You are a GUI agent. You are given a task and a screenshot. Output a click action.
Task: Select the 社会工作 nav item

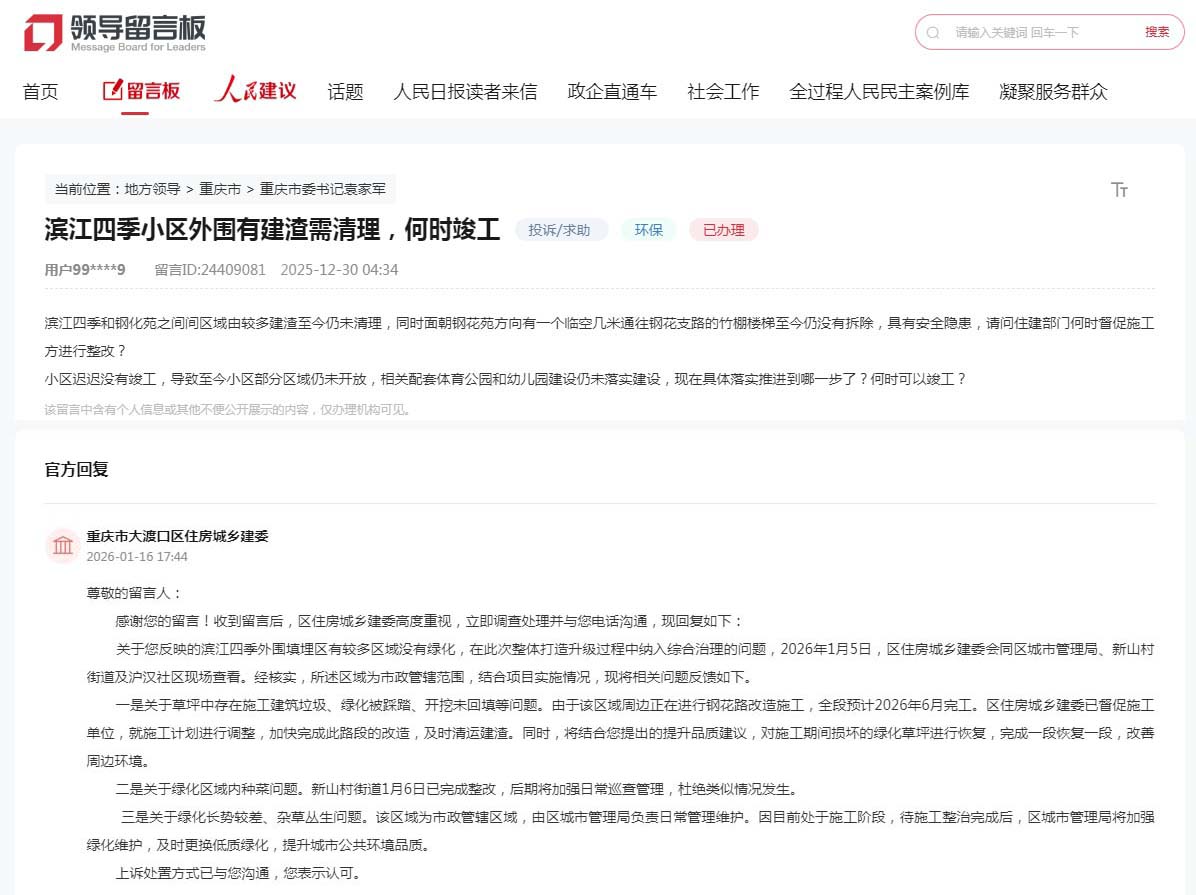pyautogui.click(x=723, y=91)
